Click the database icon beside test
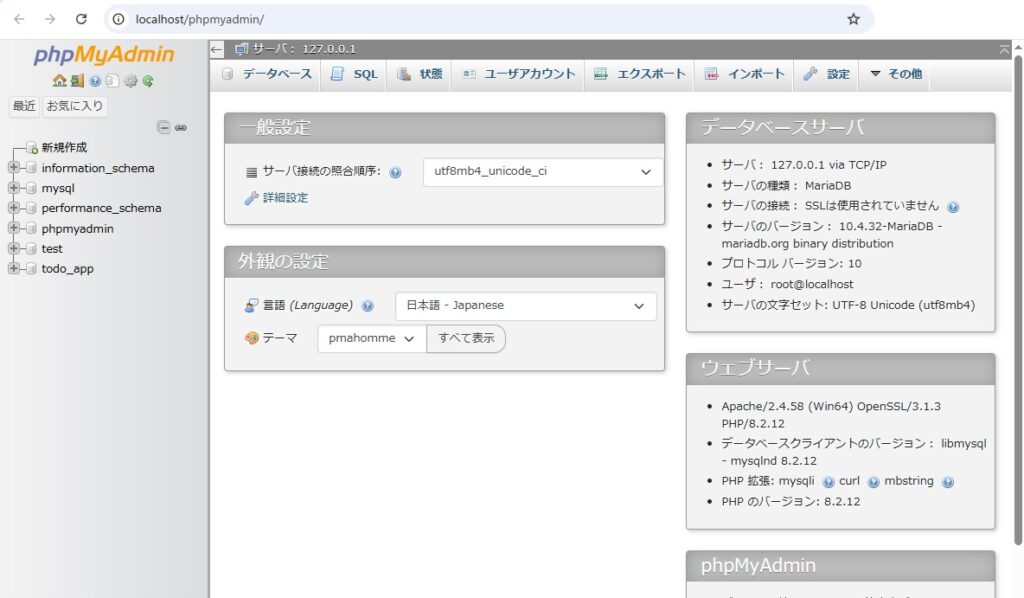1024x598 pixels. pos(31,249)
